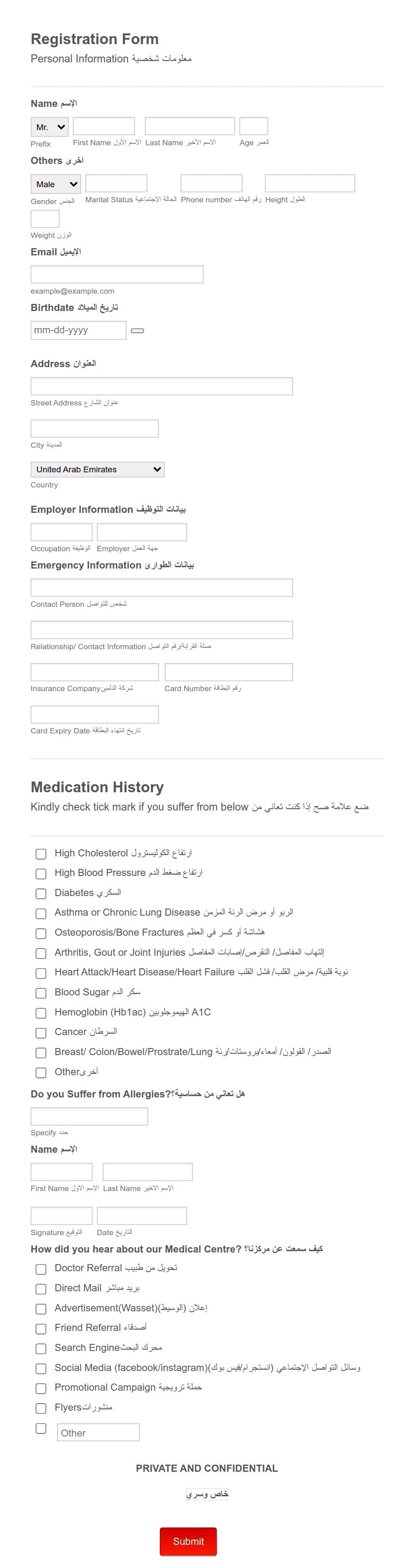
Task: Tick the Hemoglobin (Hb1ac) A1C checkbox
Action: click(x=41, y=1013)
